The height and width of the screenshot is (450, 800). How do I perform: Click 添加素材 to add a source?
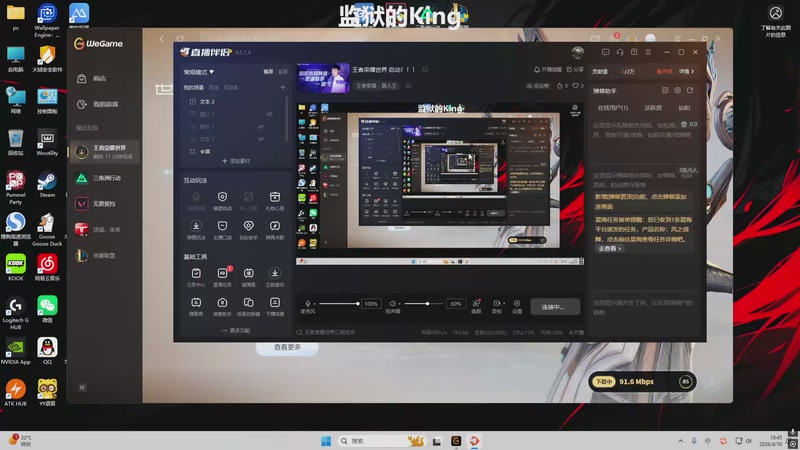[236, 161]
